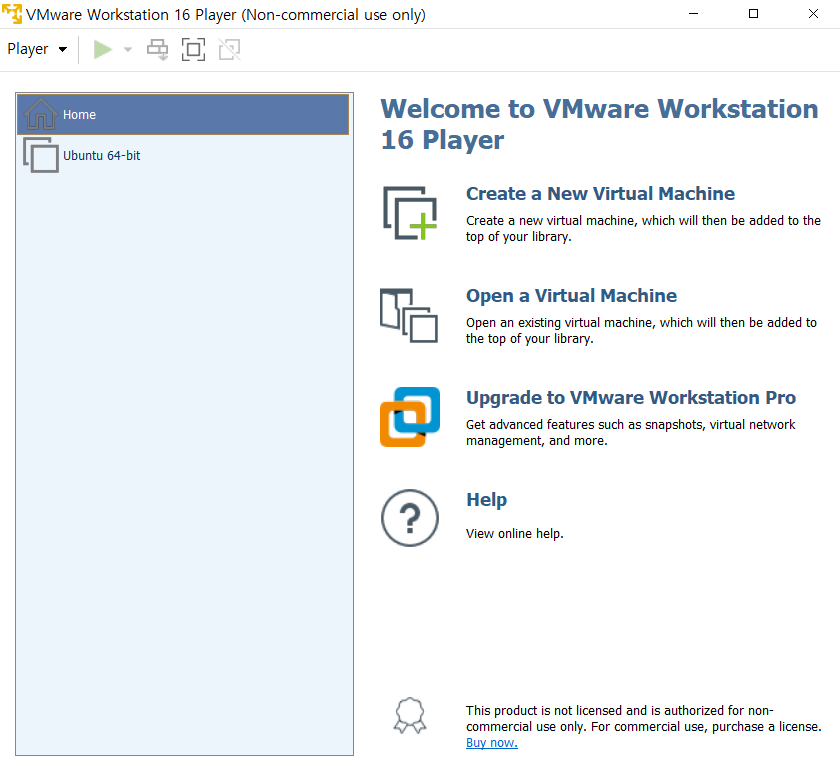The height and width of the screenshot is (774, 840).
Task: Click the new VM icon with green plus
Action: (410, 213)
